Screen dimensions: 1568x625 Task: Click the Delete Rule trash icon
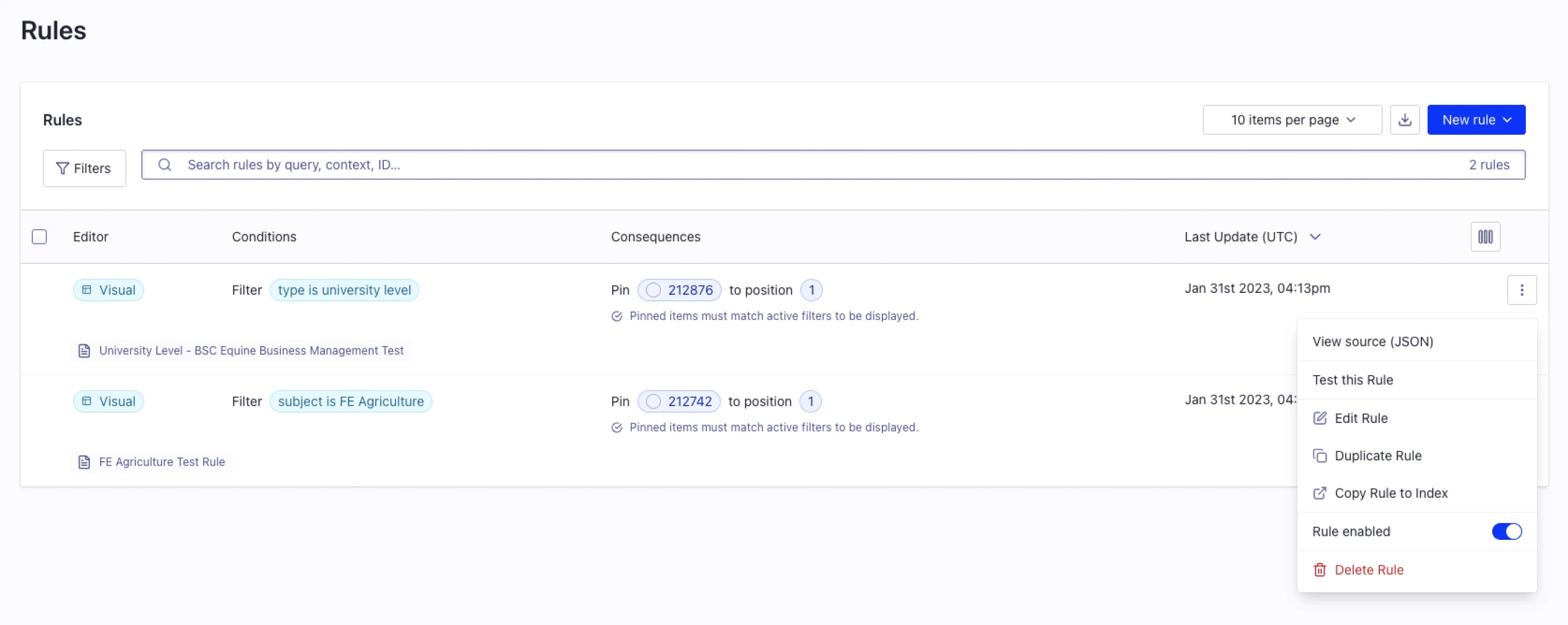pyautogui.click(x=1320, y=569)
